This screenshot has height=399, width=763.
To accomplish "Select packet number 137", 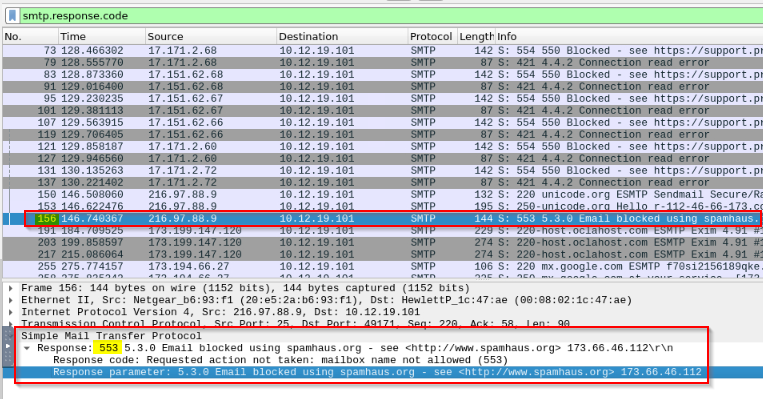I will (382, 182).
